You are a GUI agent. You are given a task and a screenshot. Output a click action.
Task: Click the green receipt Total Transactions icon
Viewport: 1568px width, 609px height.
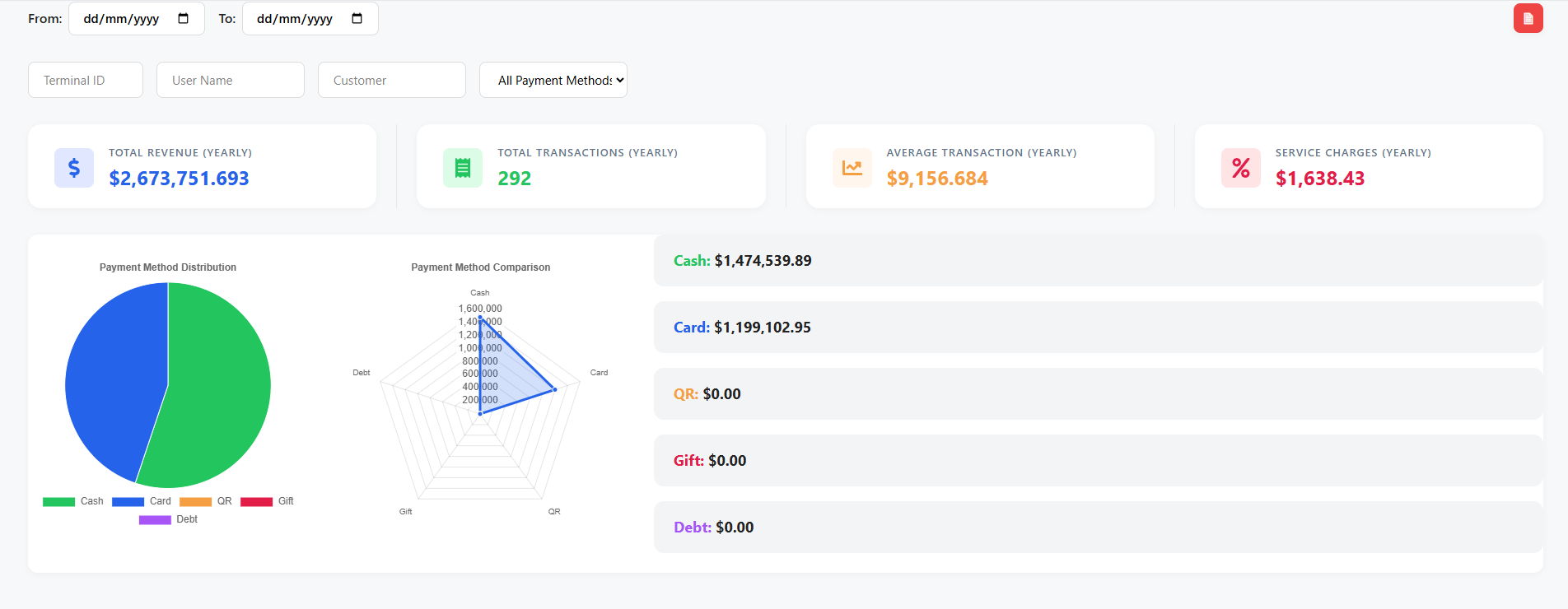[463, 168]
